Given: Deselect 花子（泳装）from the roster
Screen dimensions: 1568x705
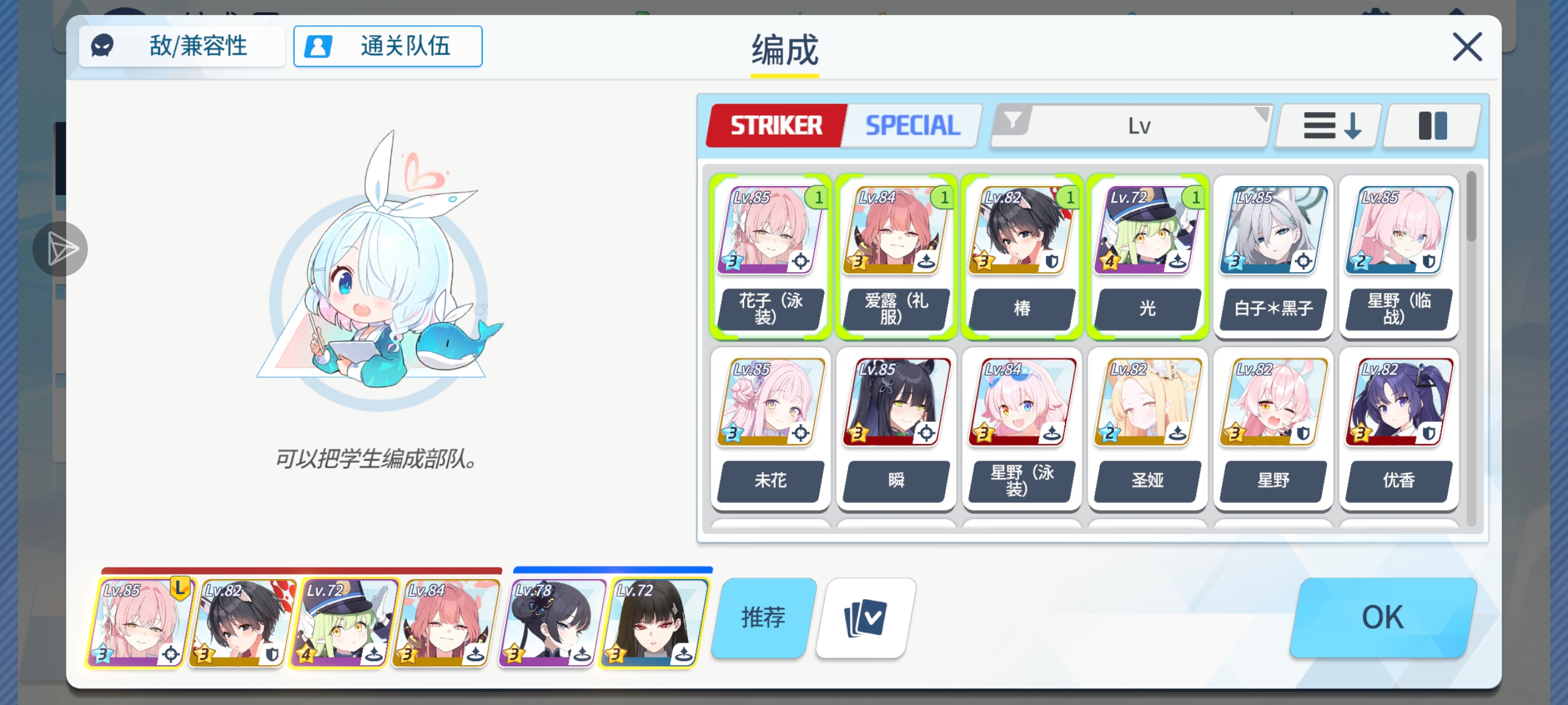Looking at the screenshot, I should coord(771,257).
